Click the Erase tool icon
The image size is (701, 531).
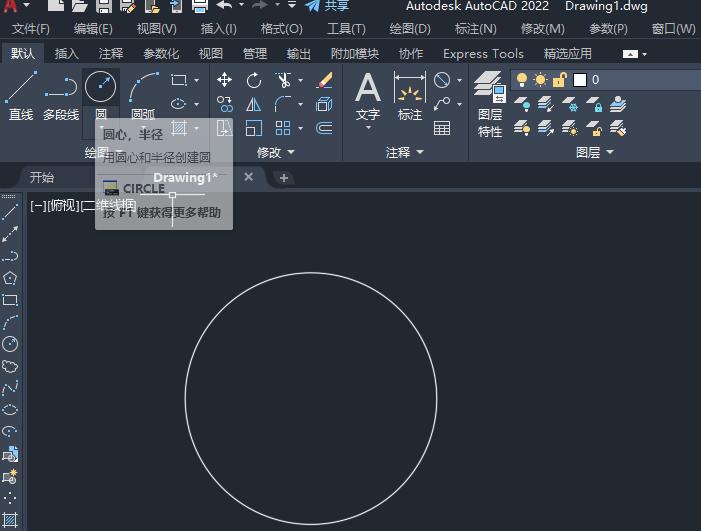[324, 80]
